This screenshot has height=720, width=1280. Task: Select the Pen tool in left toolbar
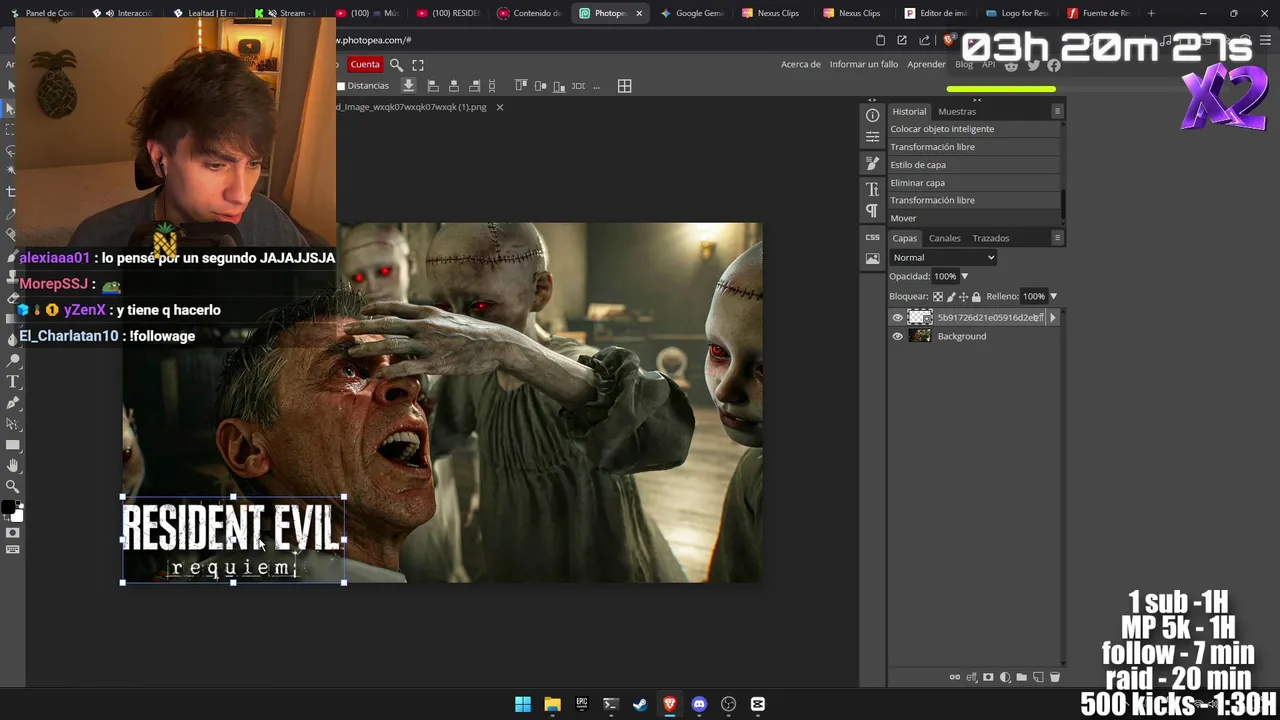[13, 403]
